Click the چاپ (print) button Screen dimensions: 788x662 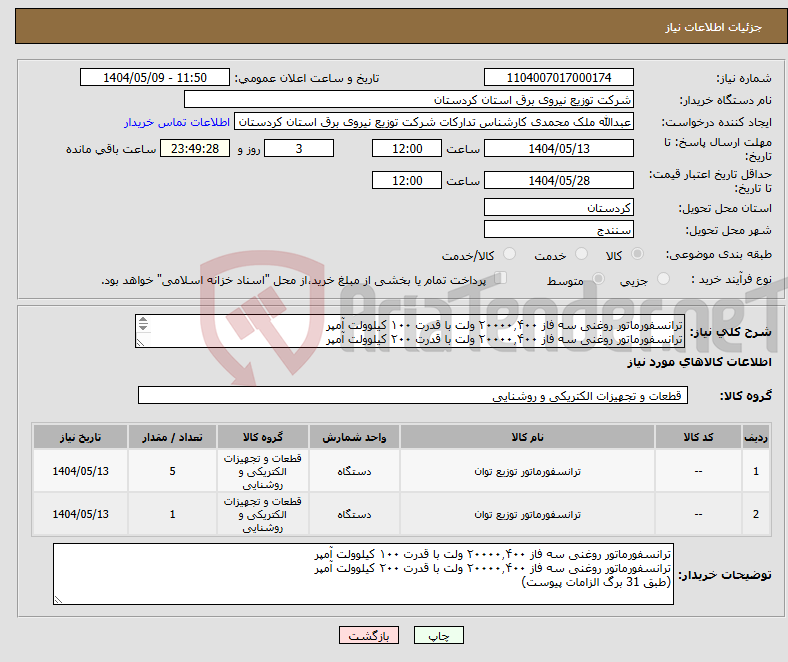tap(438, 635)
